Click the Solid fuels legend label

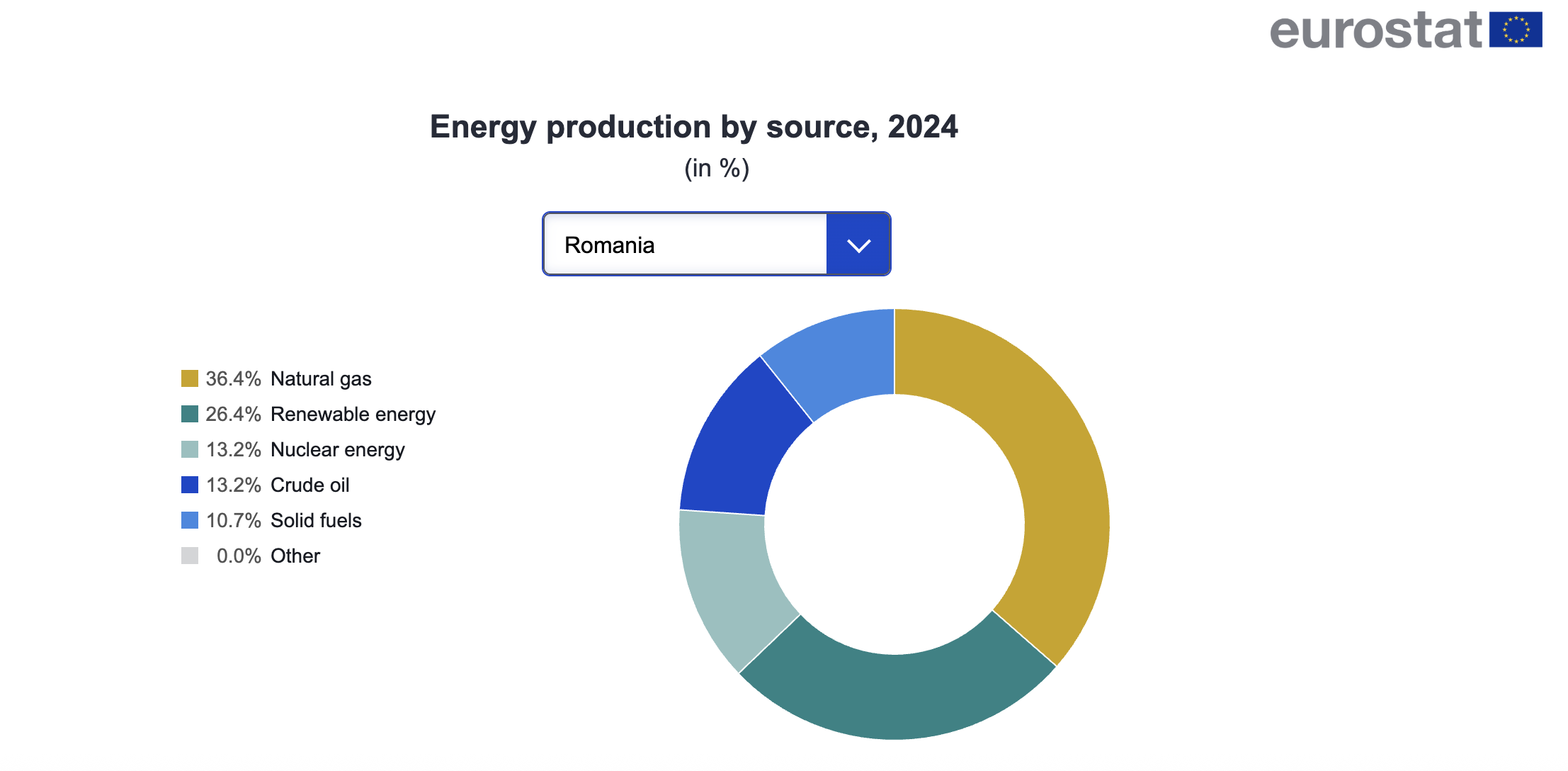click(x=316, y=520)
